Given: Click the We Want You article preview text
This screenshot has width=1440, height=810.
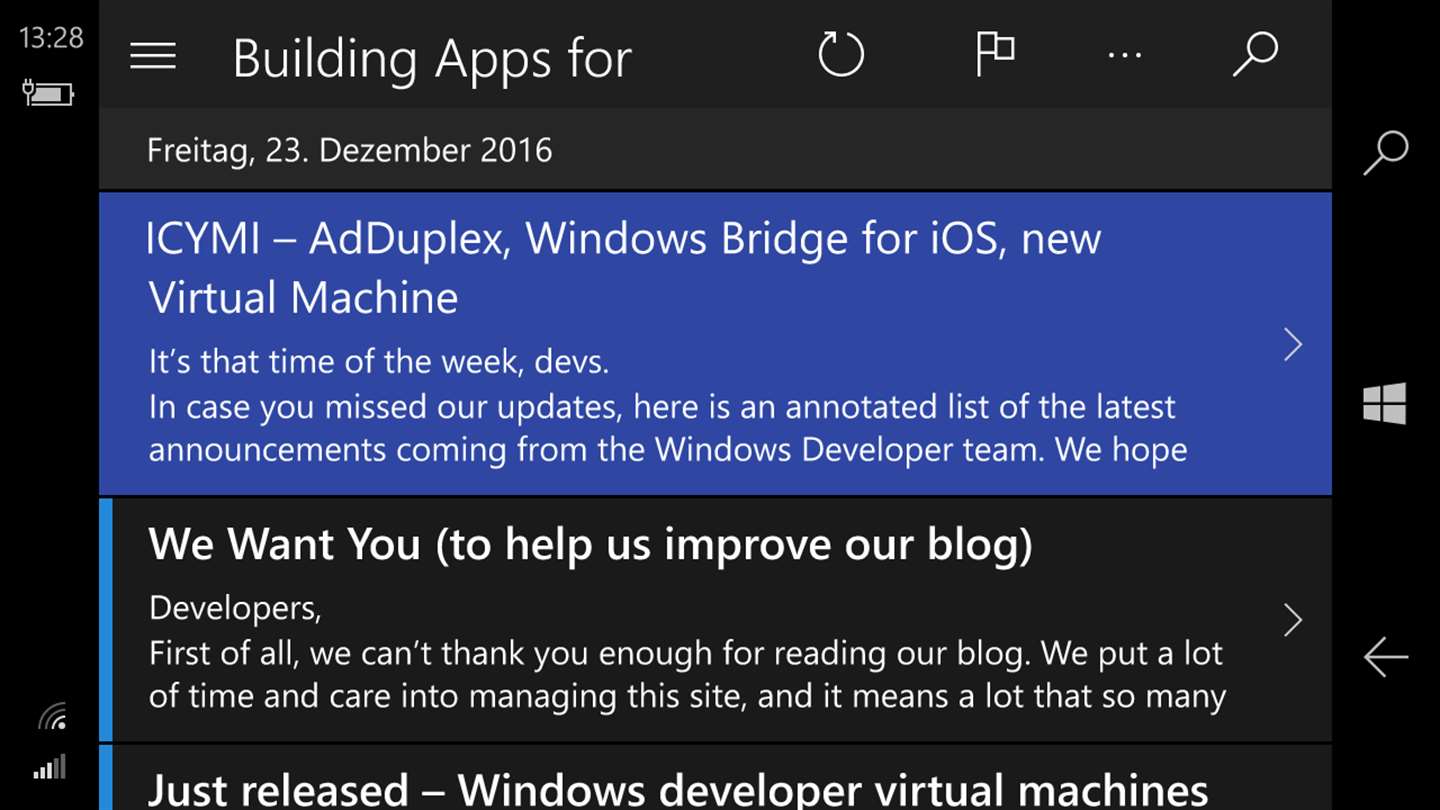Looking at the screenshot, I should coord(686,653).
